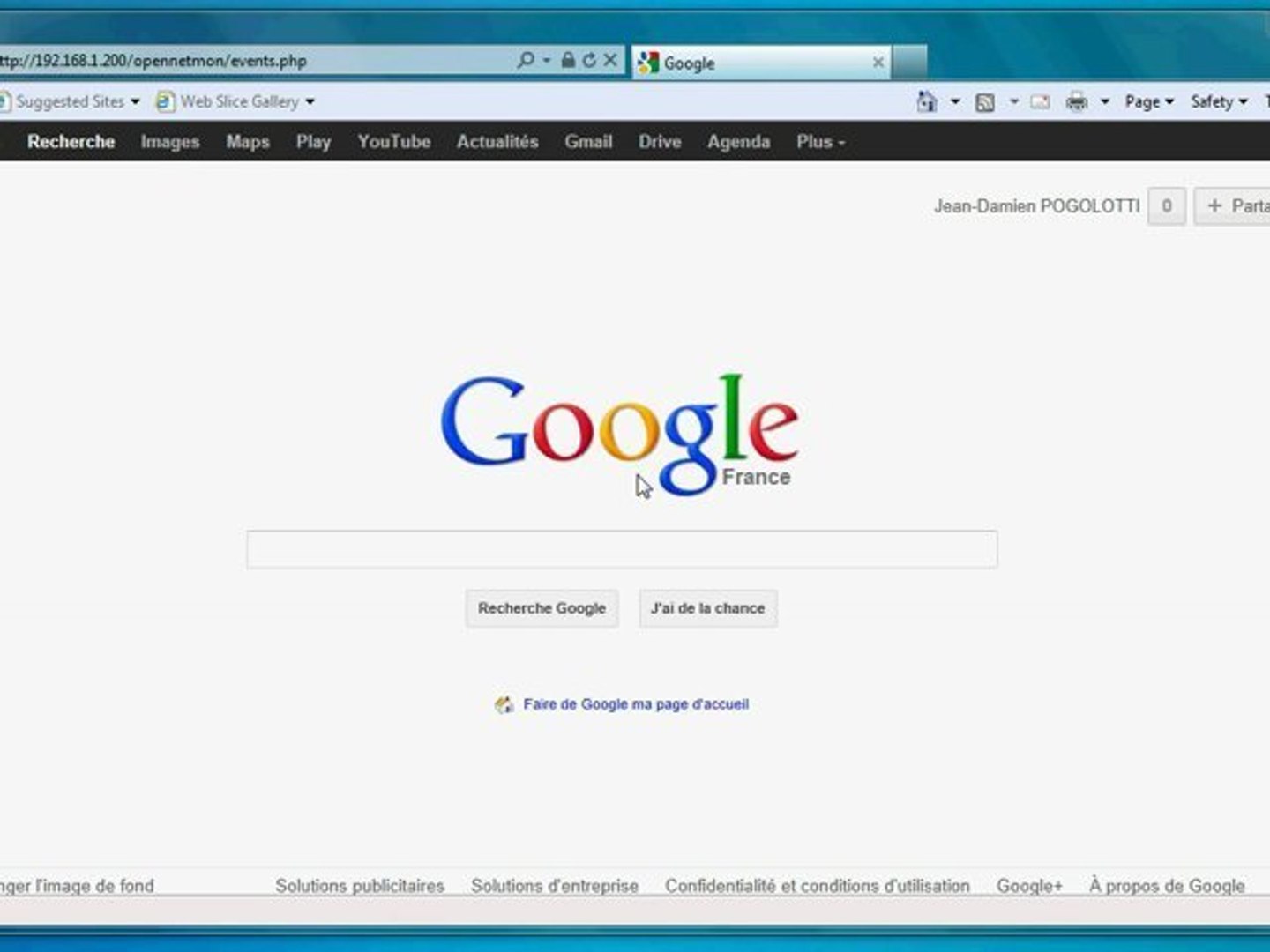The width and height of the screenshot is (1270, 952).
Task: Click the Google favicon on the tab
Action: 648,63
